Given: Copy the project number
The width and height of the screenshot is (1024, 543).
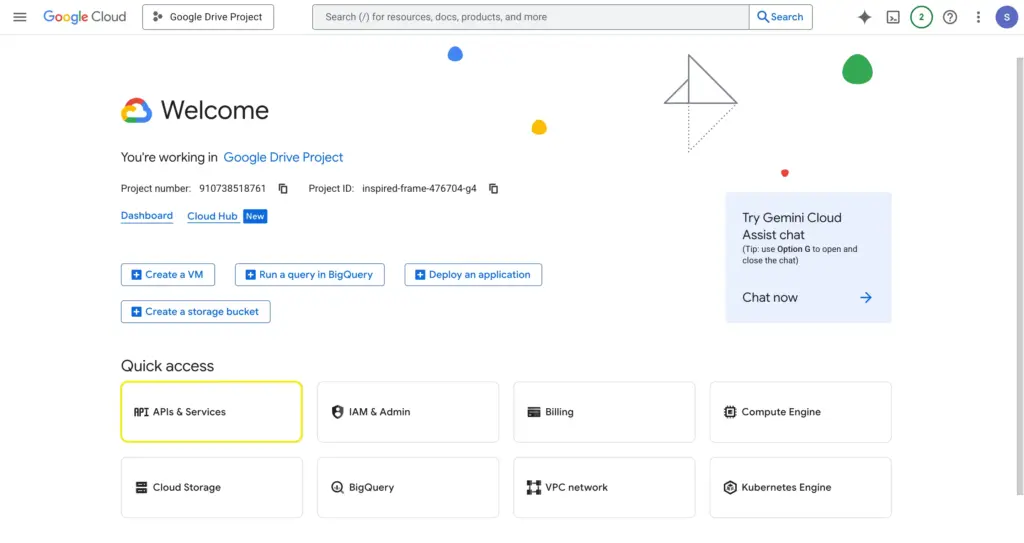Looking at the screenshot, I should (x=283, y=189).
